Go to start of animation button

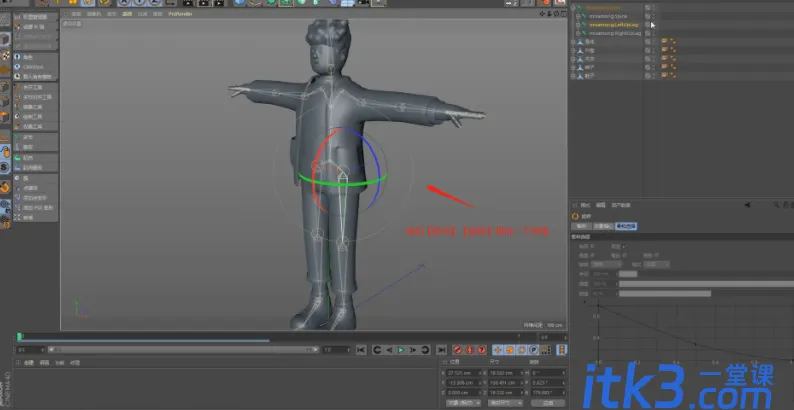point(361,350)
